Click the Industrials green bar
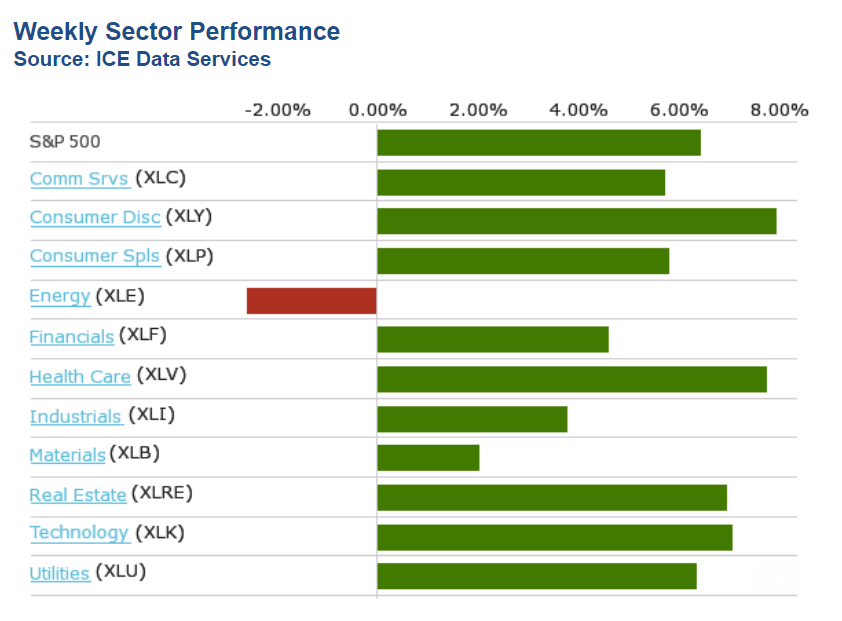The height and width of the screenshot is (621, 842). click(x=472, y=419)
